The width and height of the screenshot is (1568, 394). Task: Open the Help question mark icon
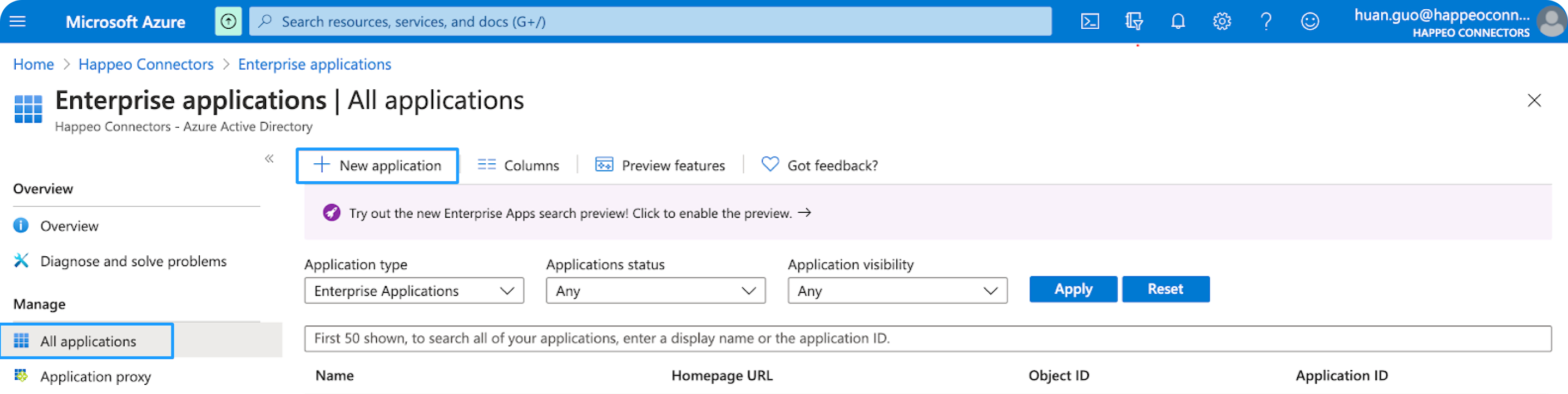pos(1266,21)
